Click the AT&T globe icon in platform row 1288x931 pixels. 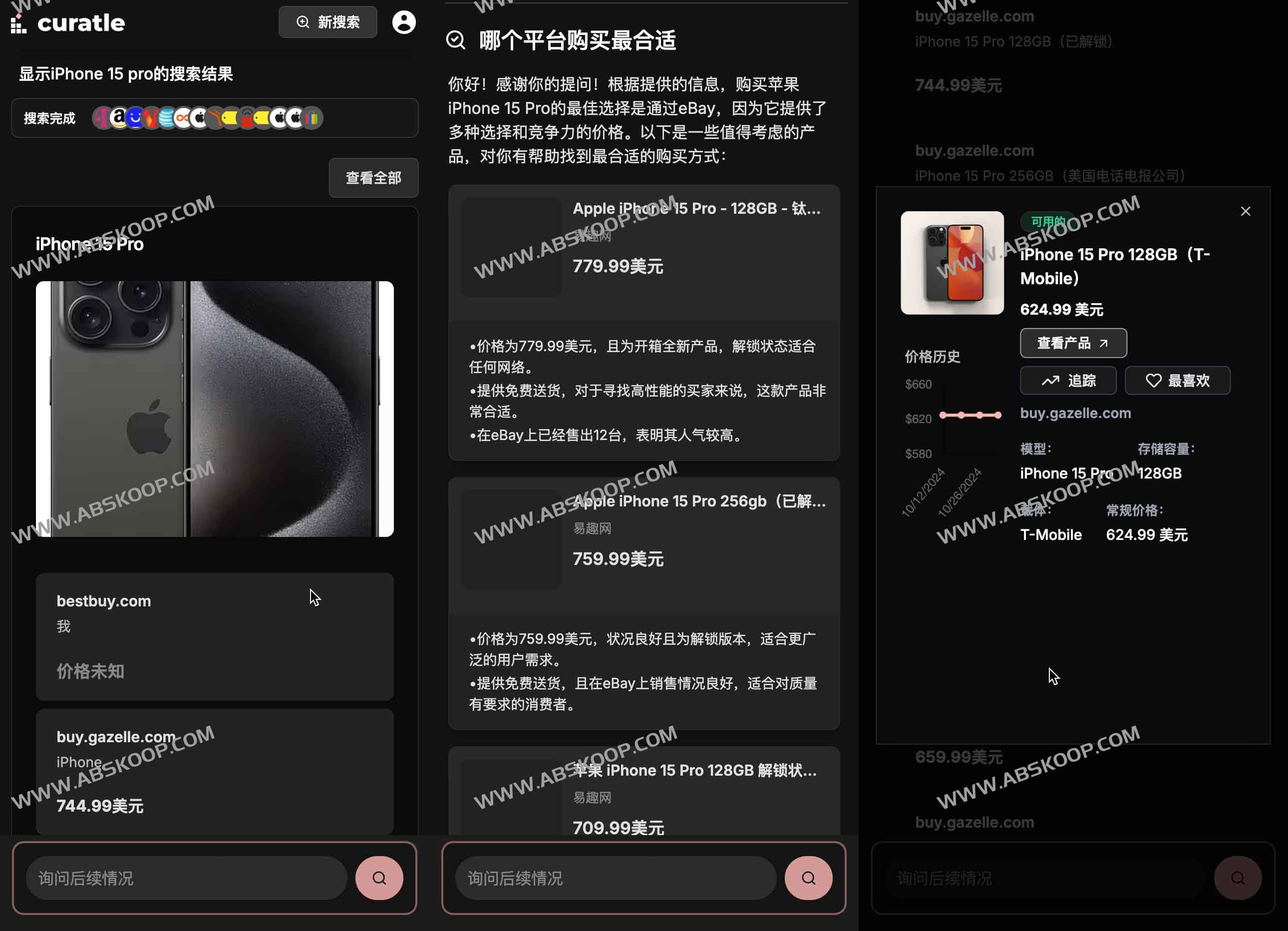tap(166, 118)
